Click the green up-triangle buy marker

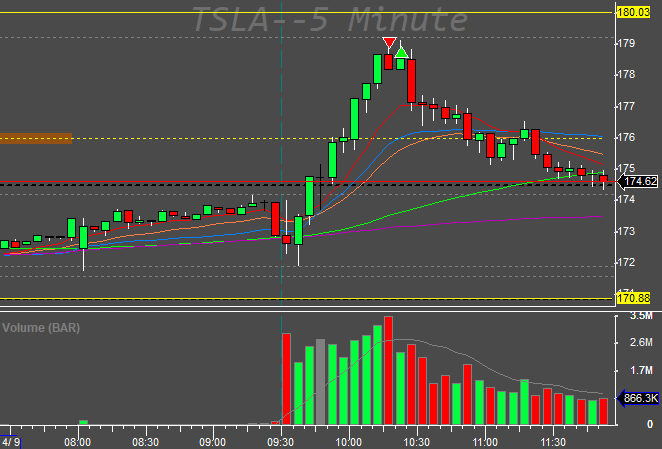[x=402, y=52]
